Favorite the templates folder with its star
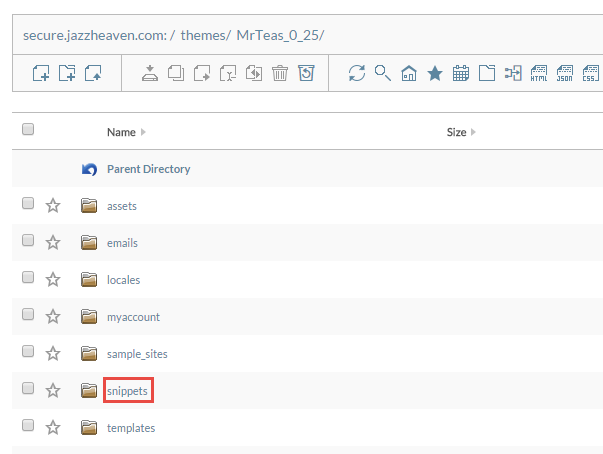 point(53,427)
